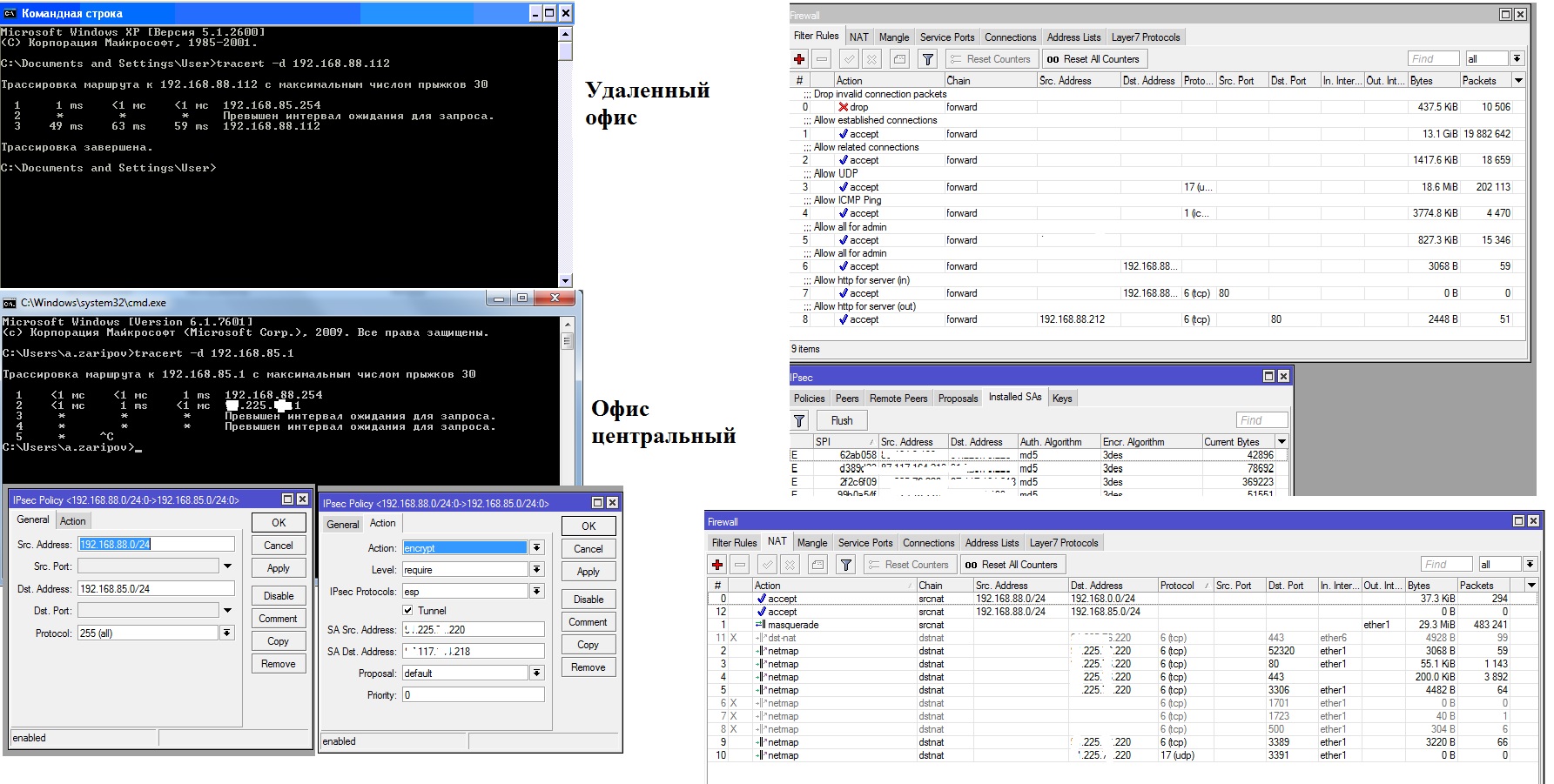Select masquerade rule row in NAT table
Screen dimensions: 1554x784
pyautogui.click(x=1122, y=625)
